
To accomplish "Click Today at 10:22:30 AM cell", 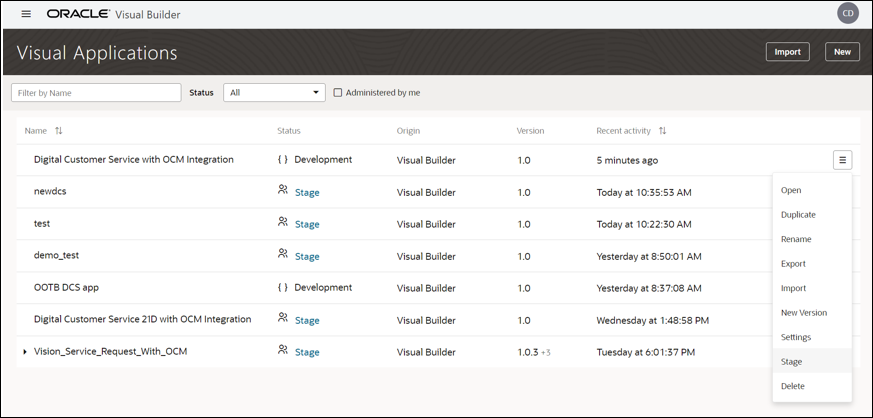I will point(644,224).
